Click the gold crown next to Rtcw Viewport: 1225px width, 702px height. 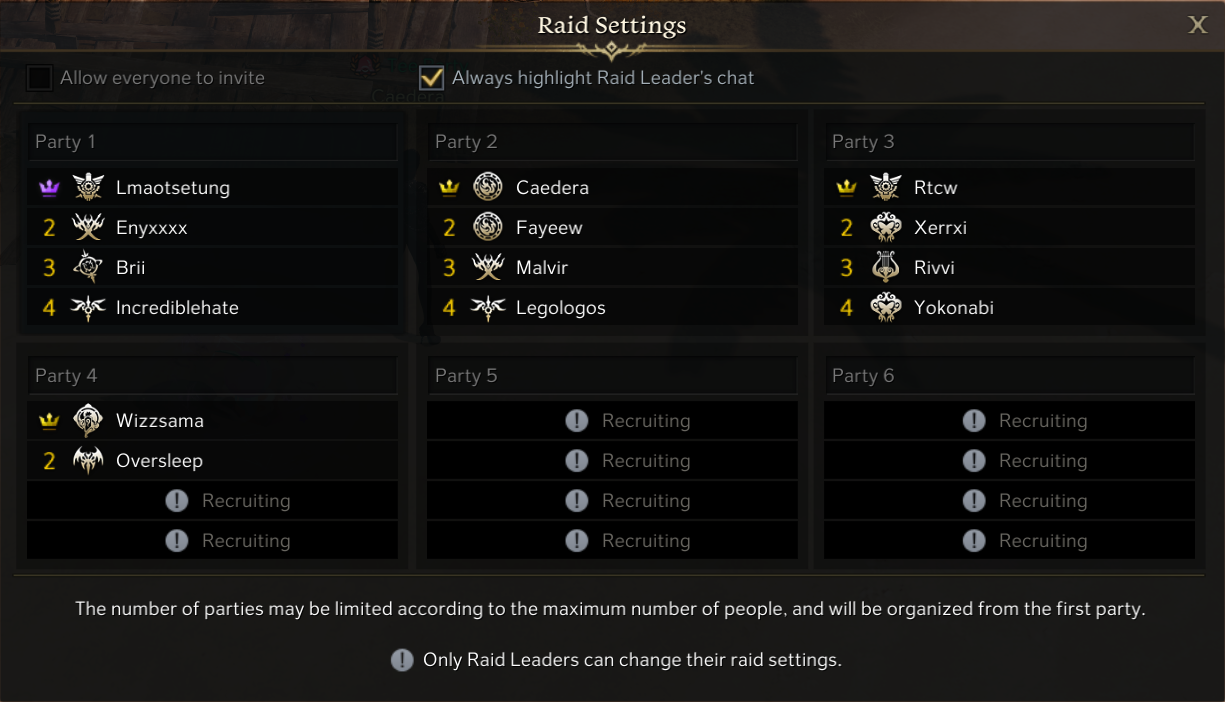[x=846, y=188]
